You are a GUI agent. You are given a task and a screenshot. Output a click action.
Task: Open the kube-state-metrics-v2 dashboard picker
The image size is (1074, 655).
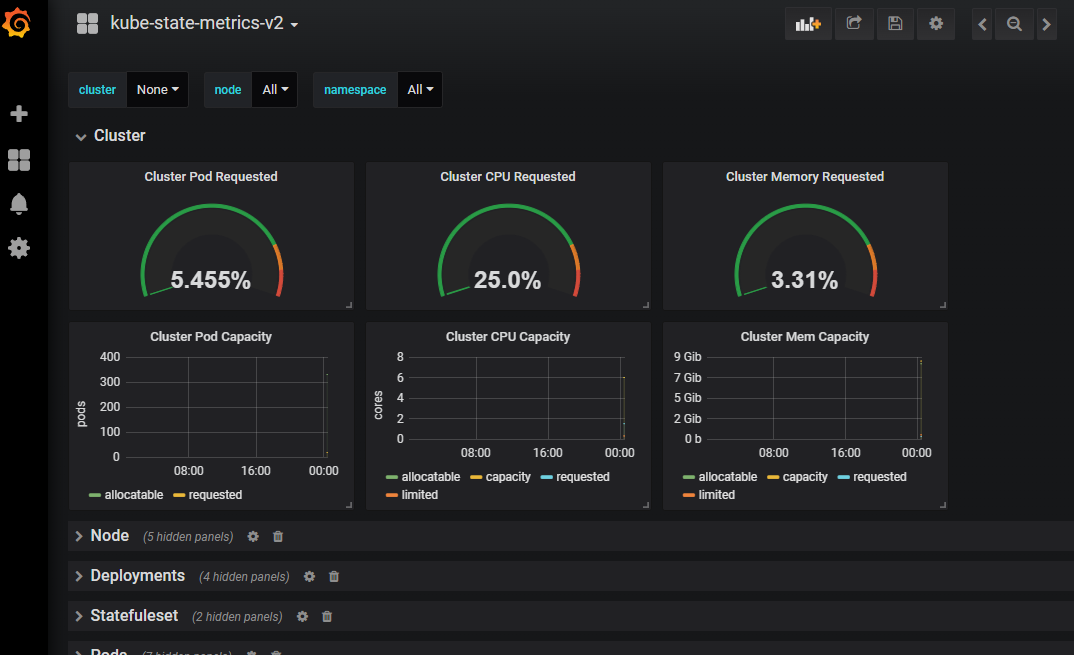204,24
